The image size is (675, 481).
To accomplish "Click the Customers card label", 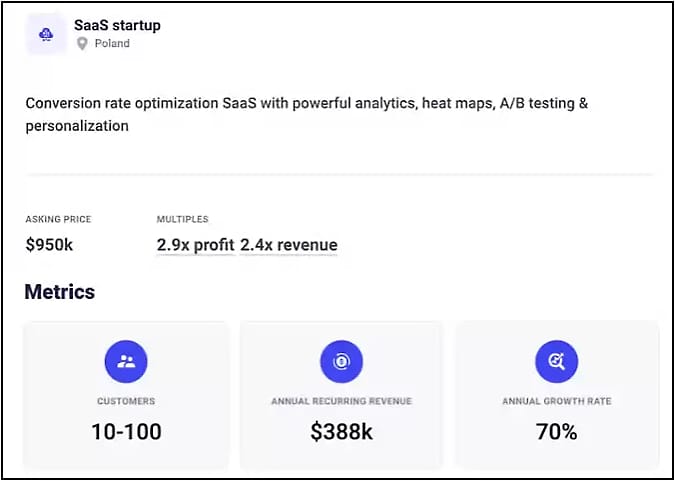I will pyautogui.click(x=126, y=401).
